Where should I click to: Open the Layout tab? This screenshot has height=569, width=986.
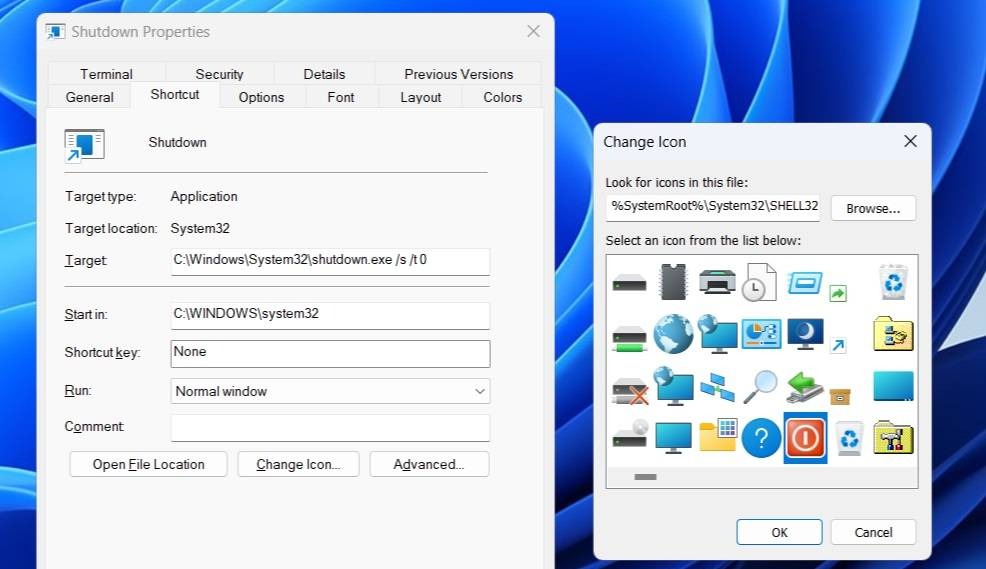coord(421,97)
